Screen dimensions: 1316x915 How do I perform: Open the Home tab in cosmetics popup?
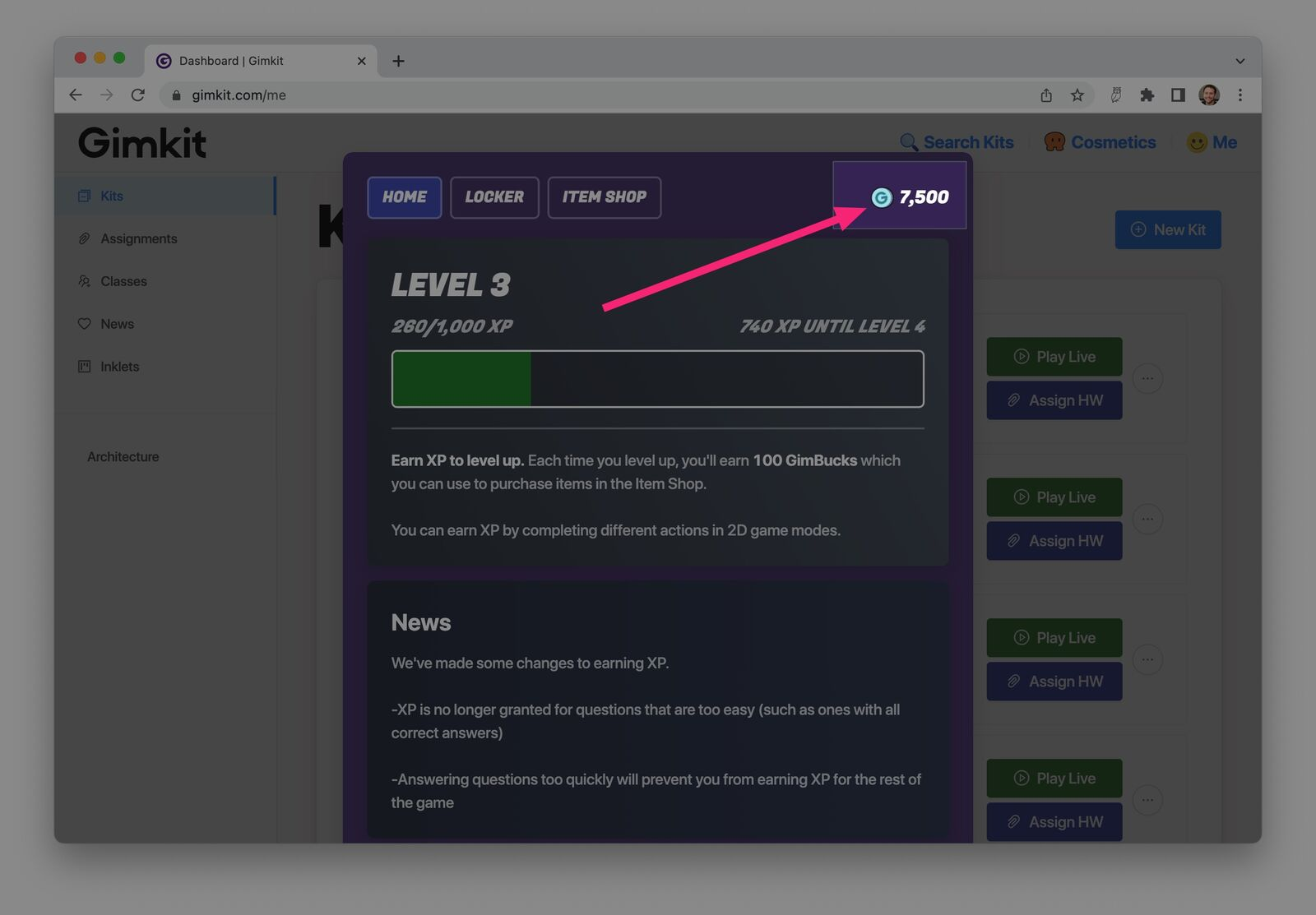(404, 197)
